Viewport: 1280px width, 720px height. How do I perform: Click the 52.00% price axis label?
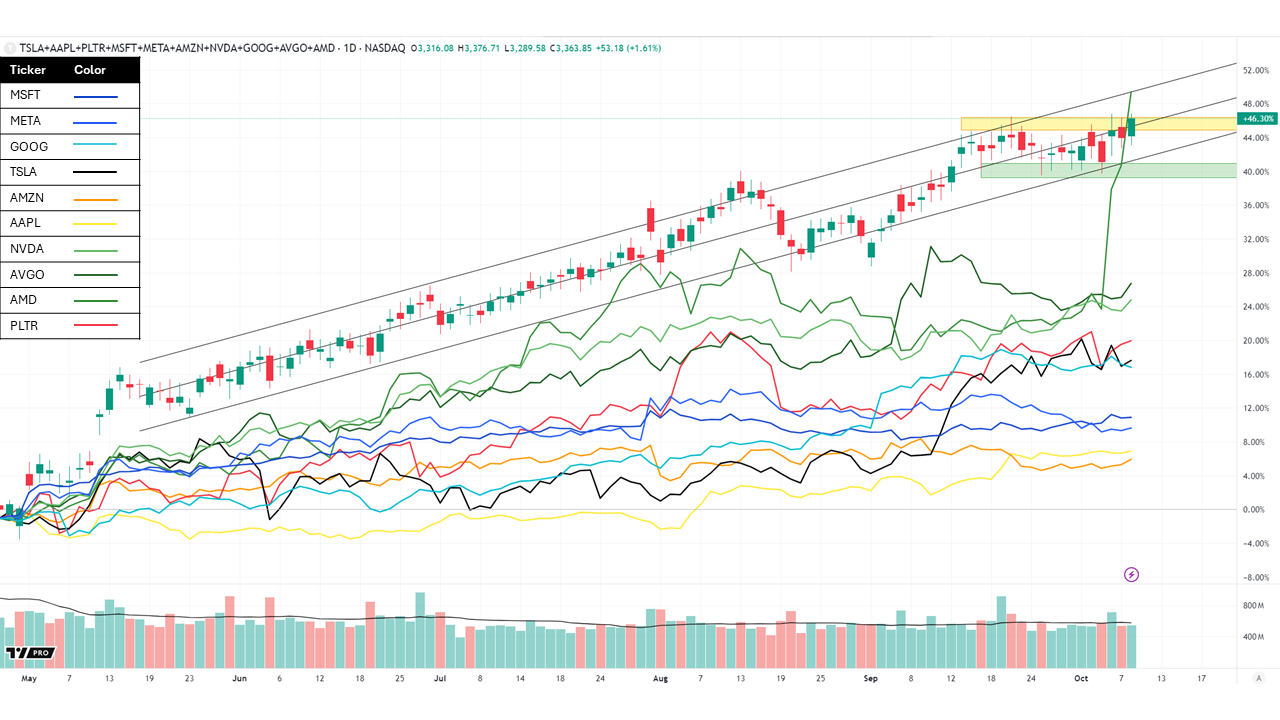(1256, 71)
